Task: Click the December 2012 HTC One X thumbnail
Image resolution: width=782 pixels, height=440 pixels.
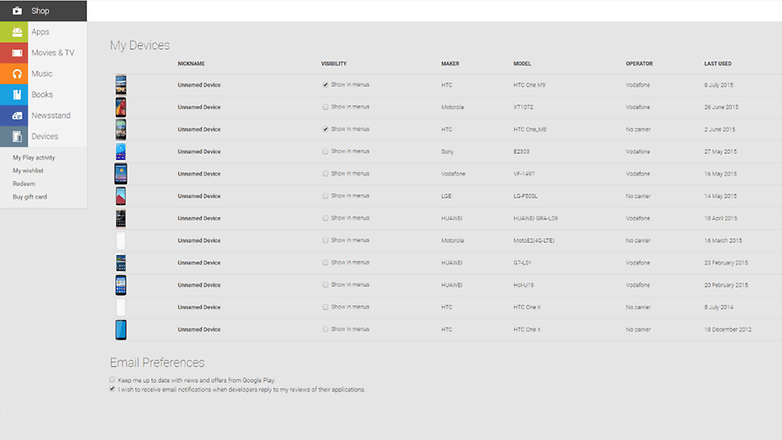Action: tap(121, 330)
